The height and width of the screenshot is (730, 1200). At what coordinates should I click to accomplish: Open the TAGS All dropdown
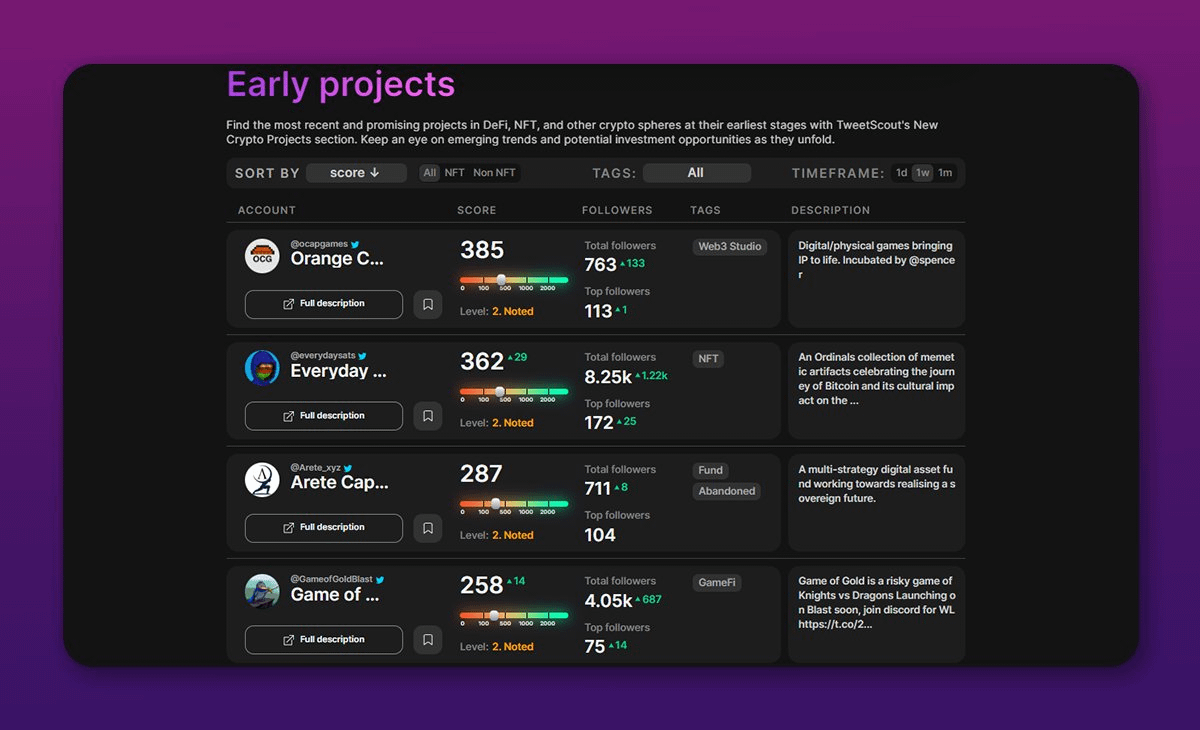(697, 172)
